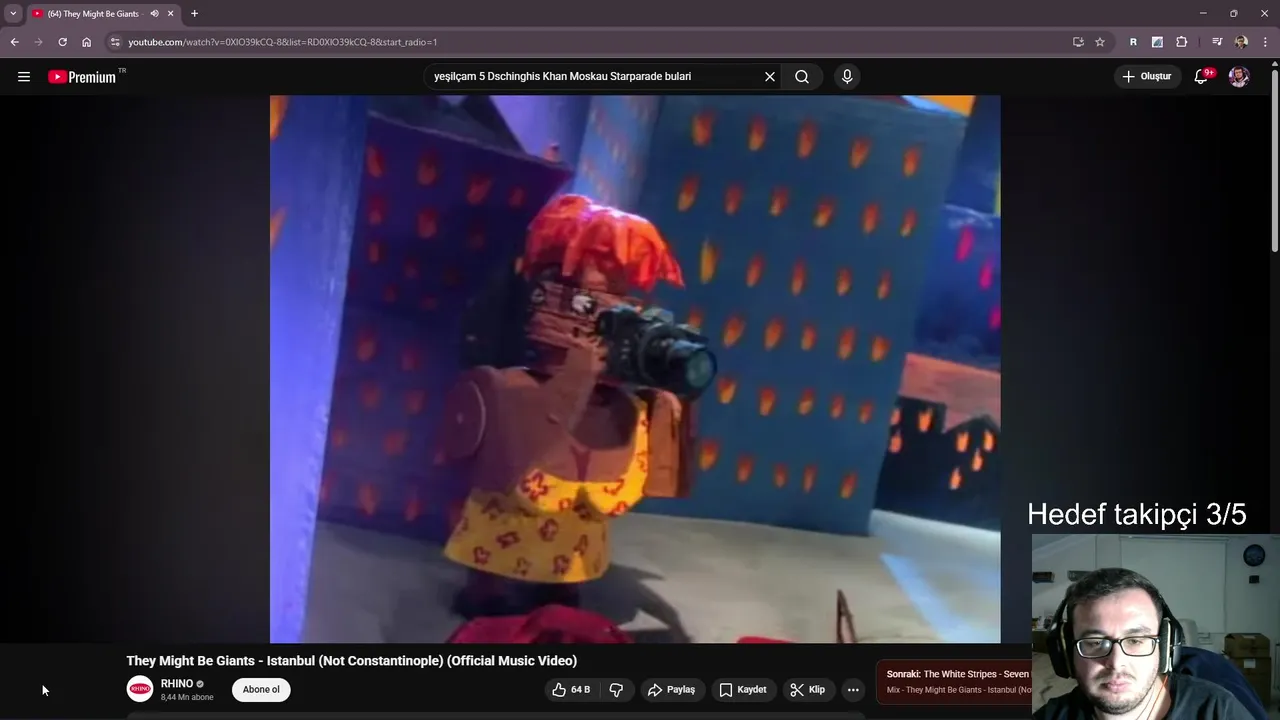Open the RHINO channel name link

[x=177, y=684]
